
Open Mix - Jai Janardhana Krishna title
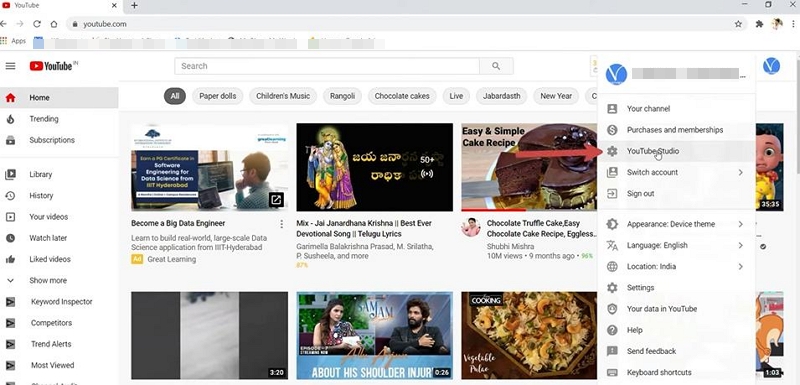pyautogui.click(x=364, y=228)
